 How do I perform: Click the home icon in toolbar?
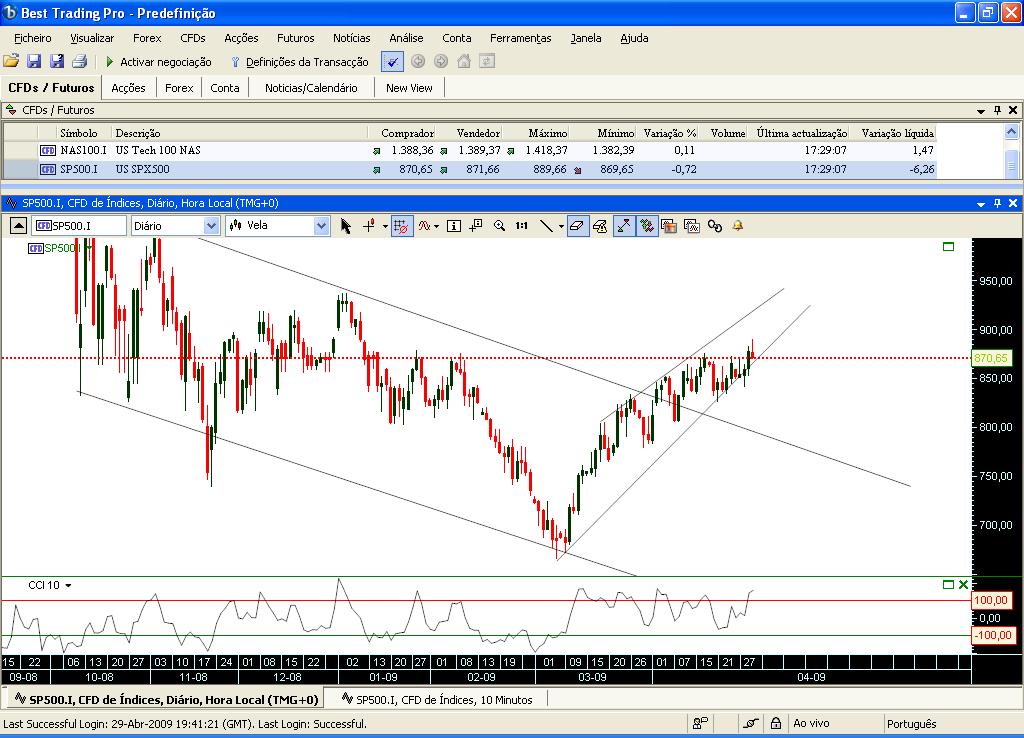click(x=464, y=61)
